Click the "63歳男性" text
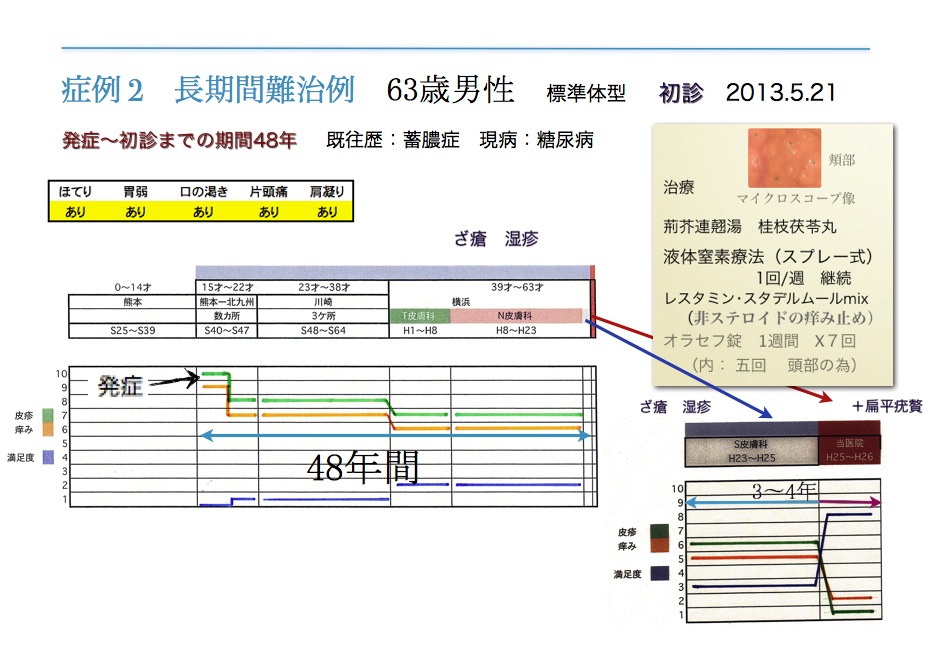This screenshot has height=653, width=928. tap(450, 91)
